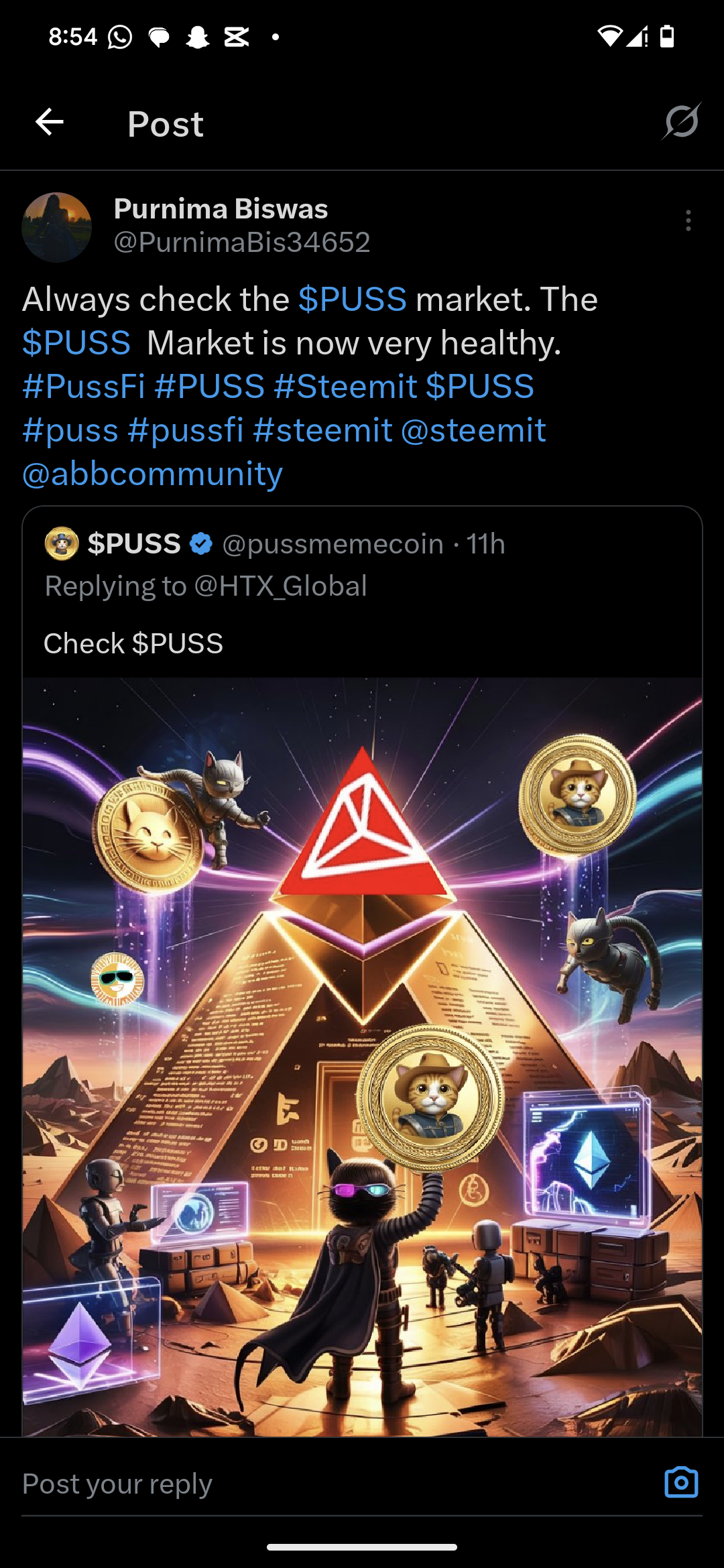
Task: Open the #PussFi hashtag
Action: coord(84,387)
